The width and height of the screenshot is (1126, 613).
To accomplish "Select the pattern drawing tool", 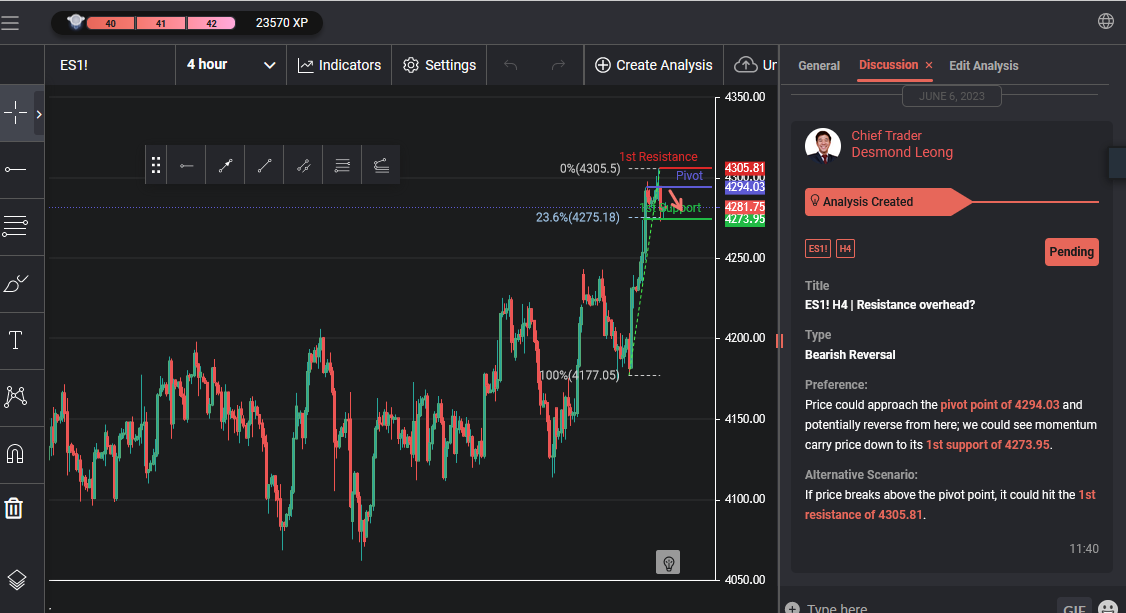I will (15, 396).
